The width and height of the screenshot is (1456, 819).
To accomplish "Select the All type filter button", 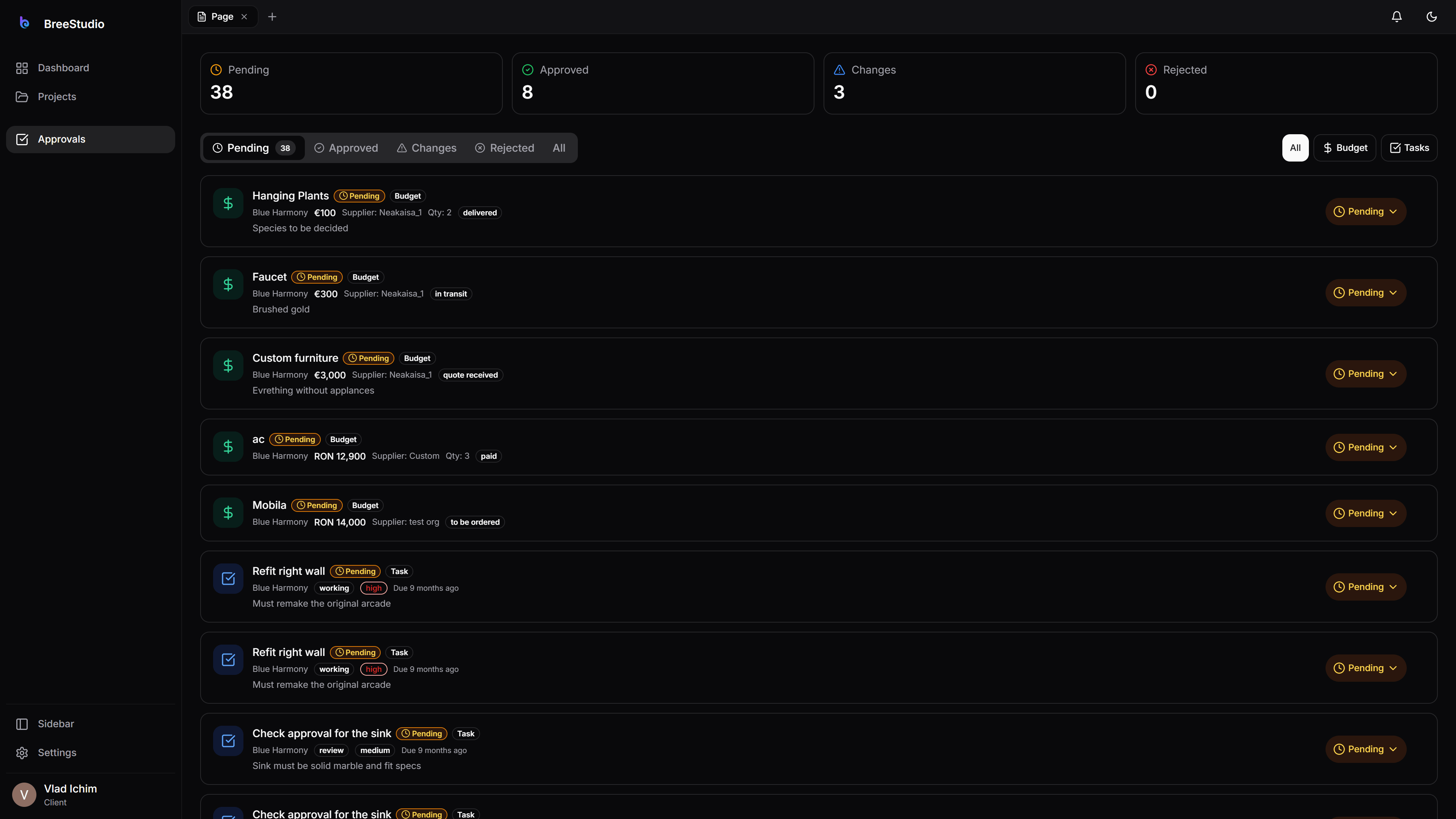I will pos(1295,148).
